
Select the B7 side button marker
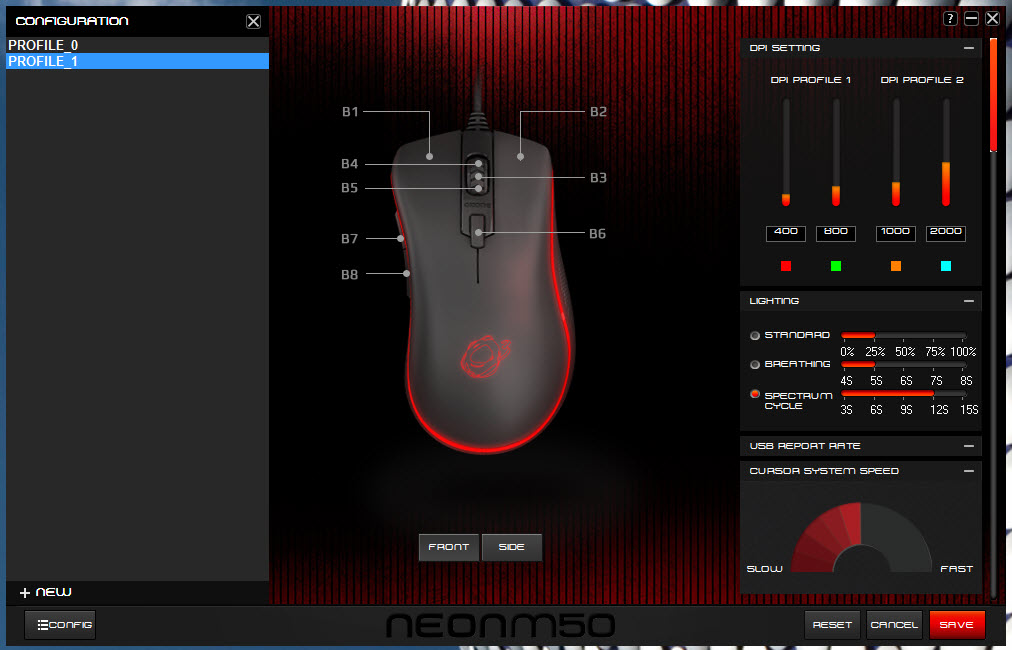click(x=401, y=239)
